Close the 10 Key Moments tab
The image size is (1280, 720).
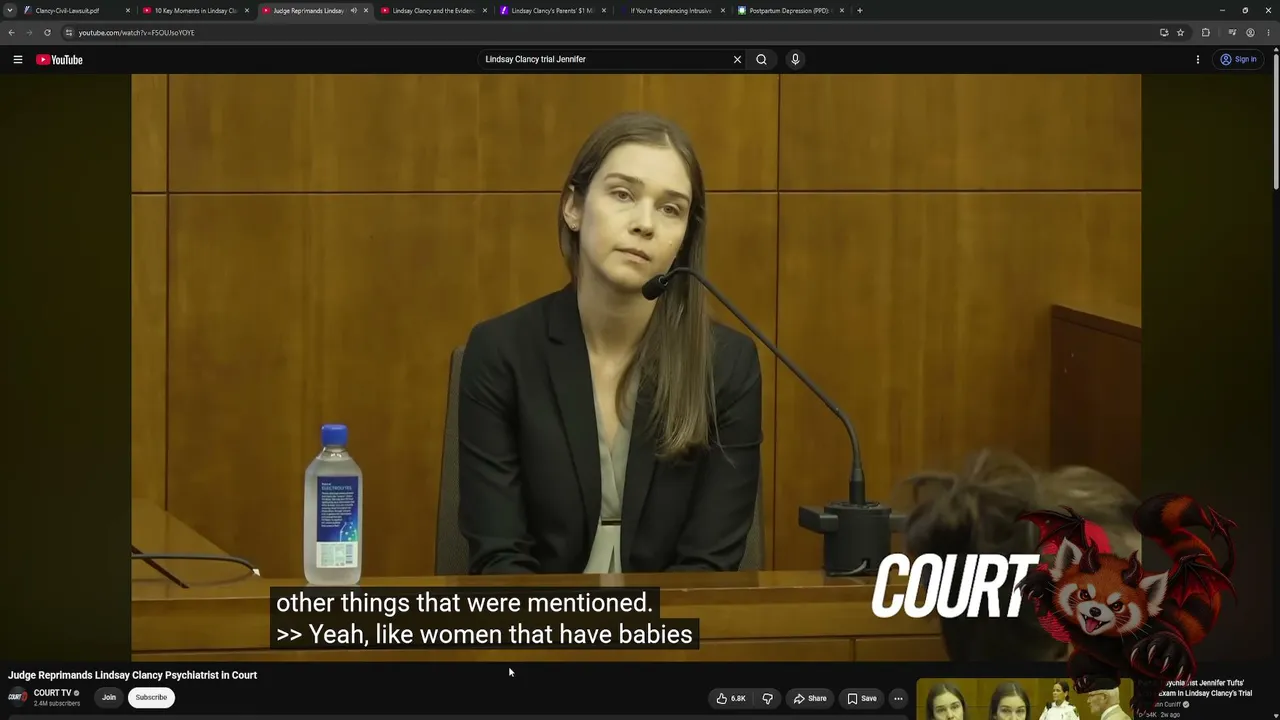(247, 10)
